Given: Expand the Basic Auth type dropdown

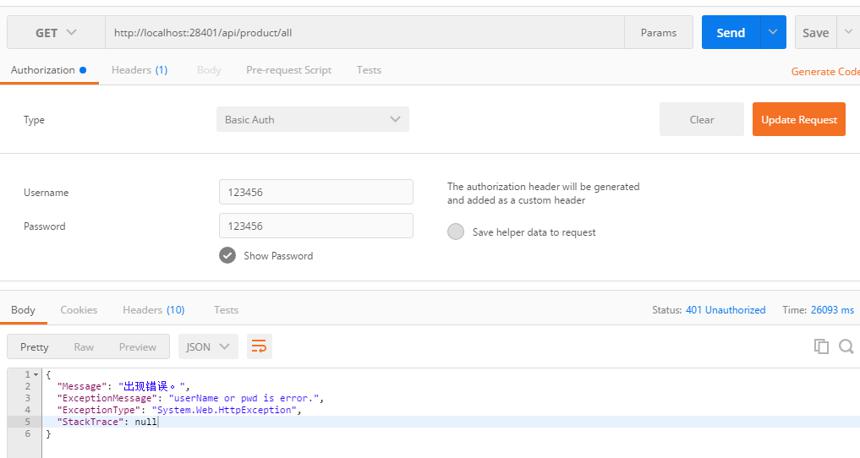Looking at the screenshot, I should tap(313, 120).
